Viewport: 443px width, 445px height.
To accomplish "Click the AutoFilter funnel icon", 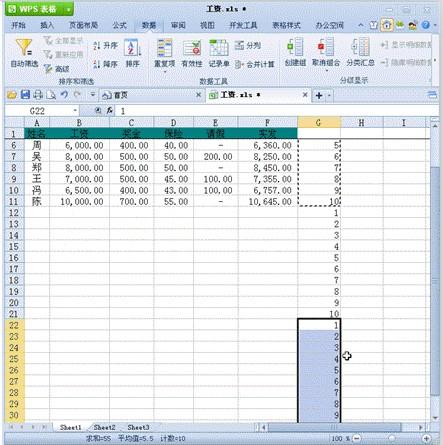I will [x=24, y=48].
